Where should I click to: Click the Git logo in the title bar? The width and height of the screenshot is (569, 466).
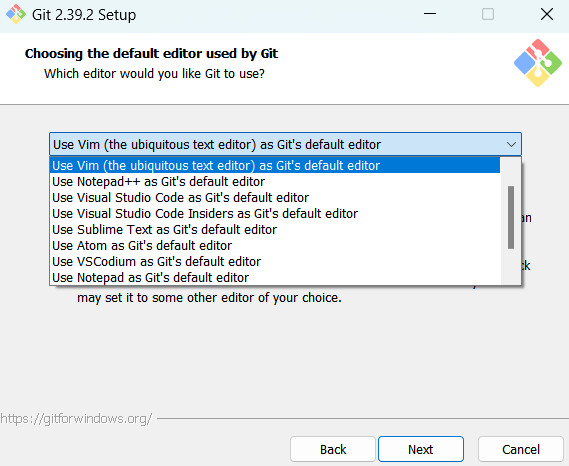point(16,15)
